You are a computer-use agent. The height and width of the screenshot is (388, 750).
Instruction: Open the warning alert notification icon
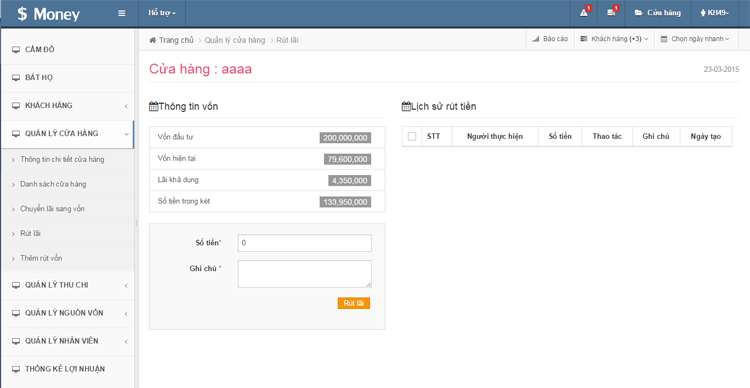(x=584, y=13)
